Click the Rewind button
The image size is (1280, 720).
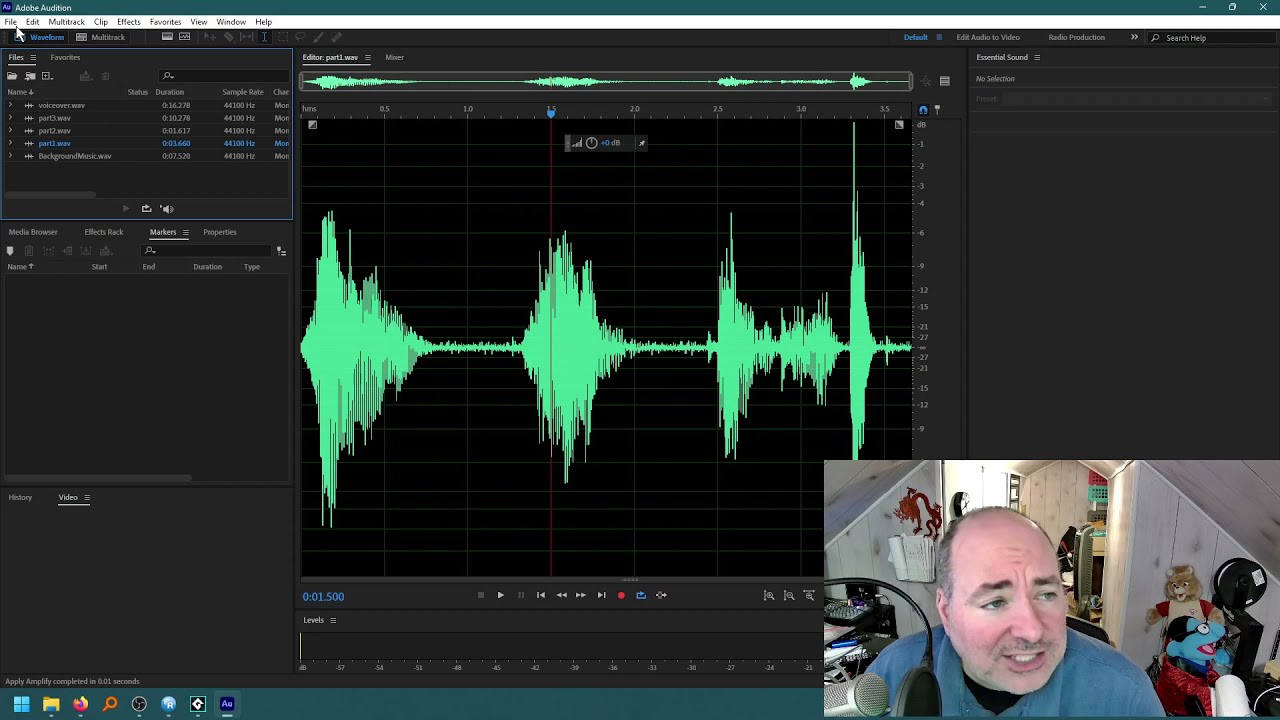(561, 595)
